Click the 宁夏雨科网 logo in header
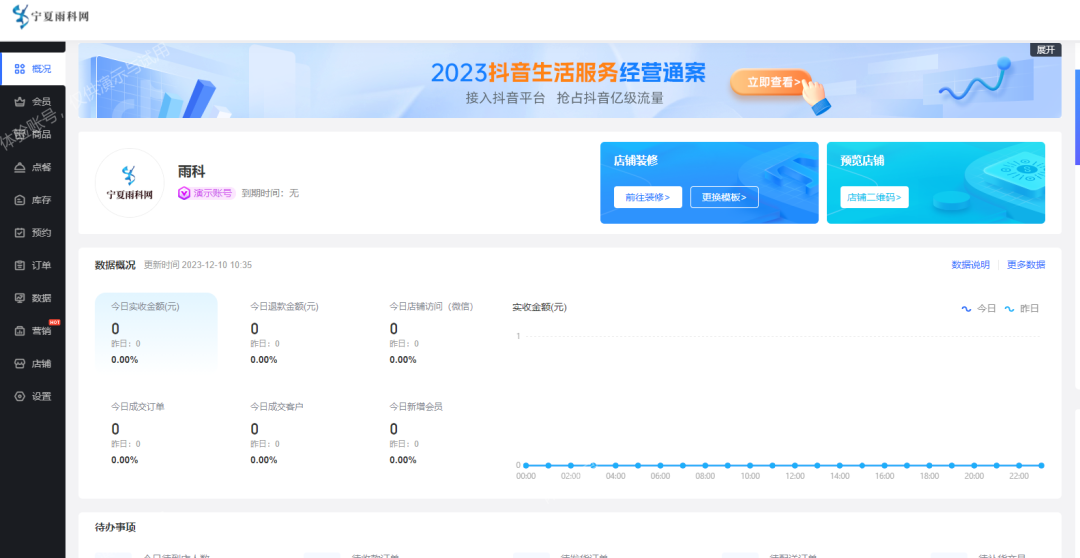This screenshot has height=558, width=1080. pos(50,15)
